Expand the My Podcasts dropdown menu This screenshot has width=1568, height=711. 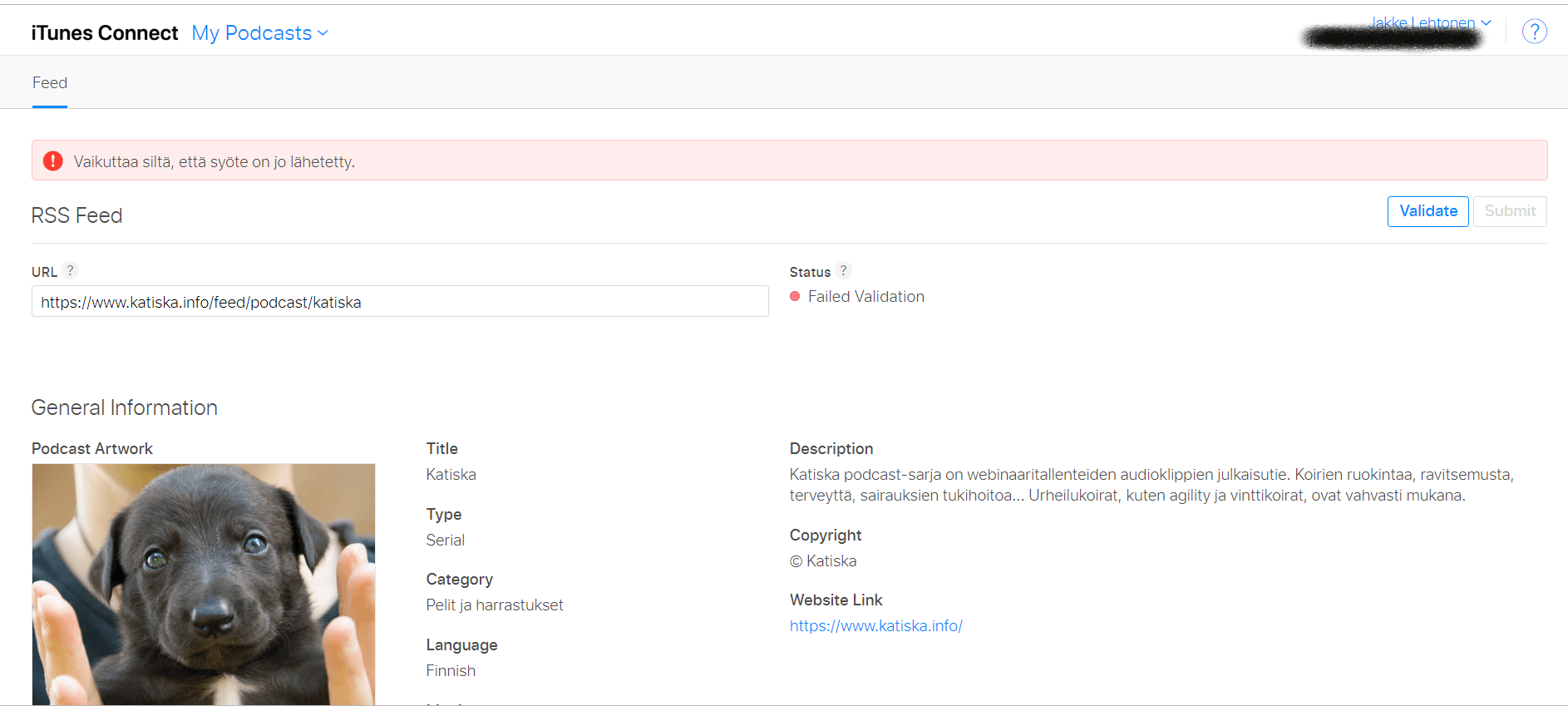259,33
